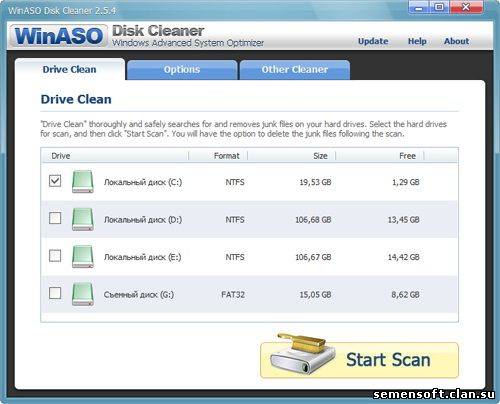Open the Other Cleaner tab
This screenshot has width=500, height=404.
coord(295,70)
